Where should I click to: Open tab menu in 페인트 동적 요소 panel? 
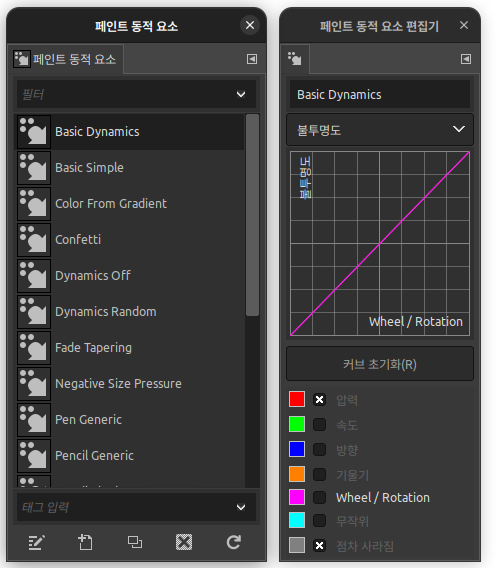coord(252,59)
